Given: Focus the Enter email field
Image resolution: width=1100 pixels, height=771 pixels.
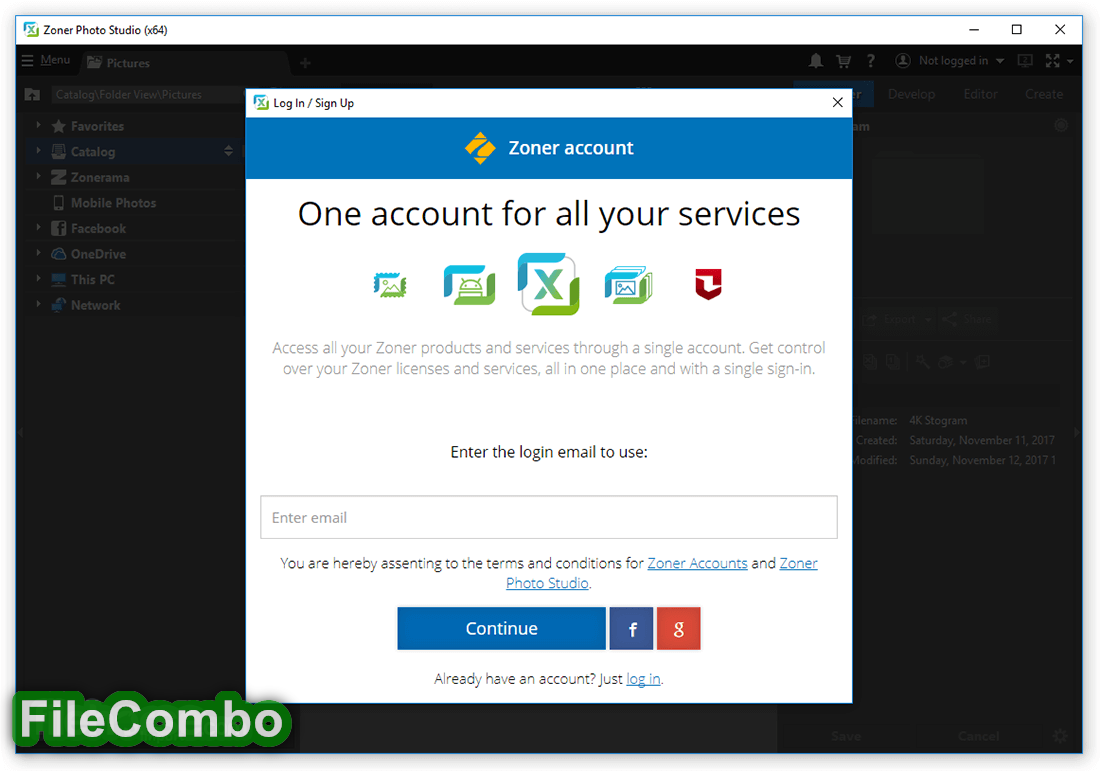Looking at the screenshot, I should [549, 518].
